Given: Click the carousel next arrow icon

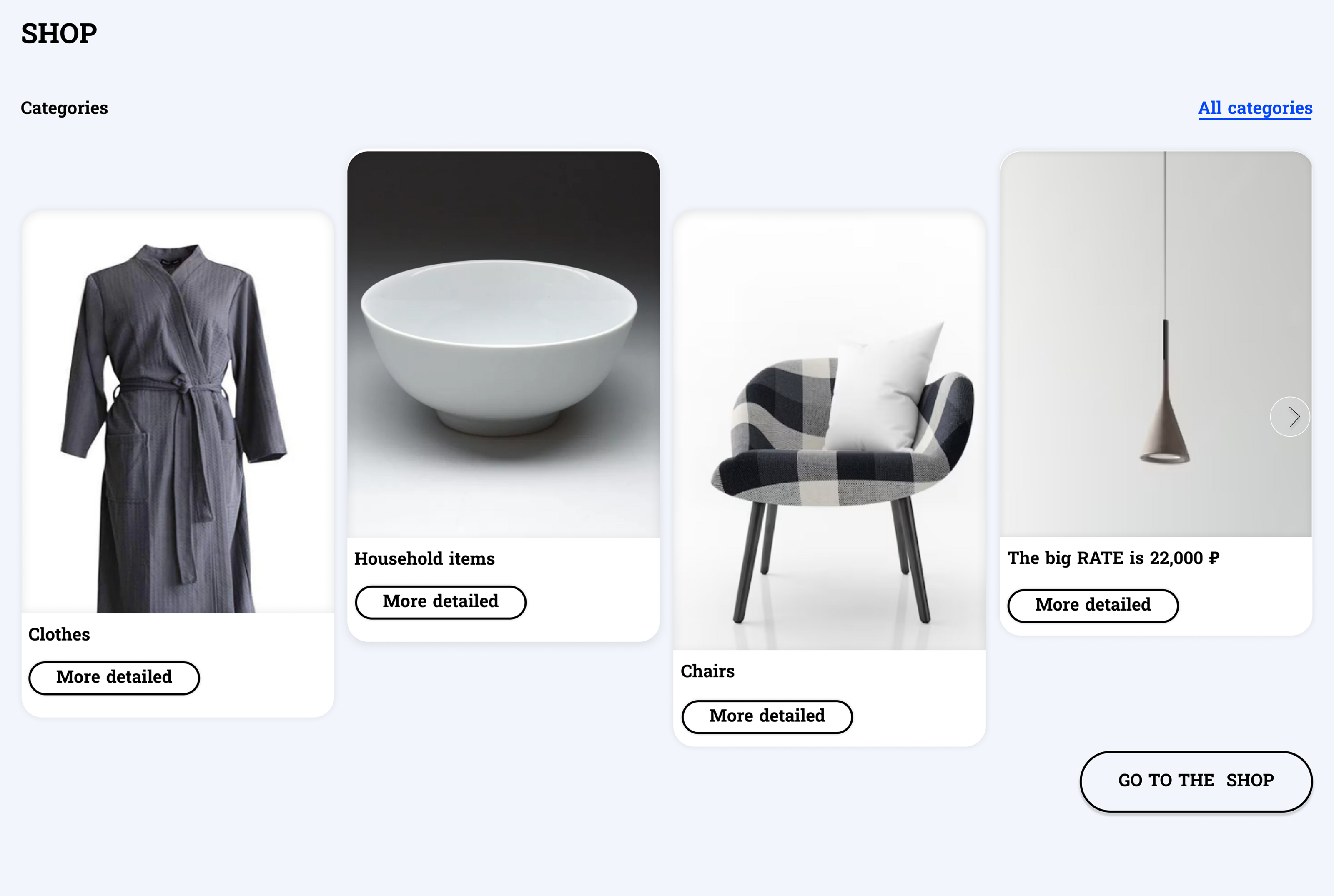Looking at the screenshot, I should 1289,417.
